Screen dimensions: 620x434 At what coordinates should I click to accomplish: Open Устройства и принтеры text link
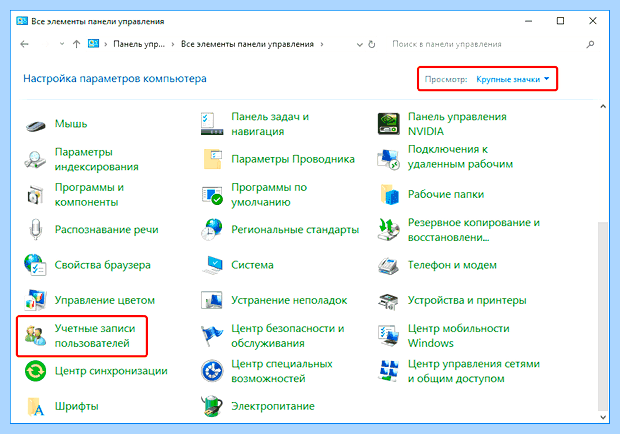tap(467, 300)
